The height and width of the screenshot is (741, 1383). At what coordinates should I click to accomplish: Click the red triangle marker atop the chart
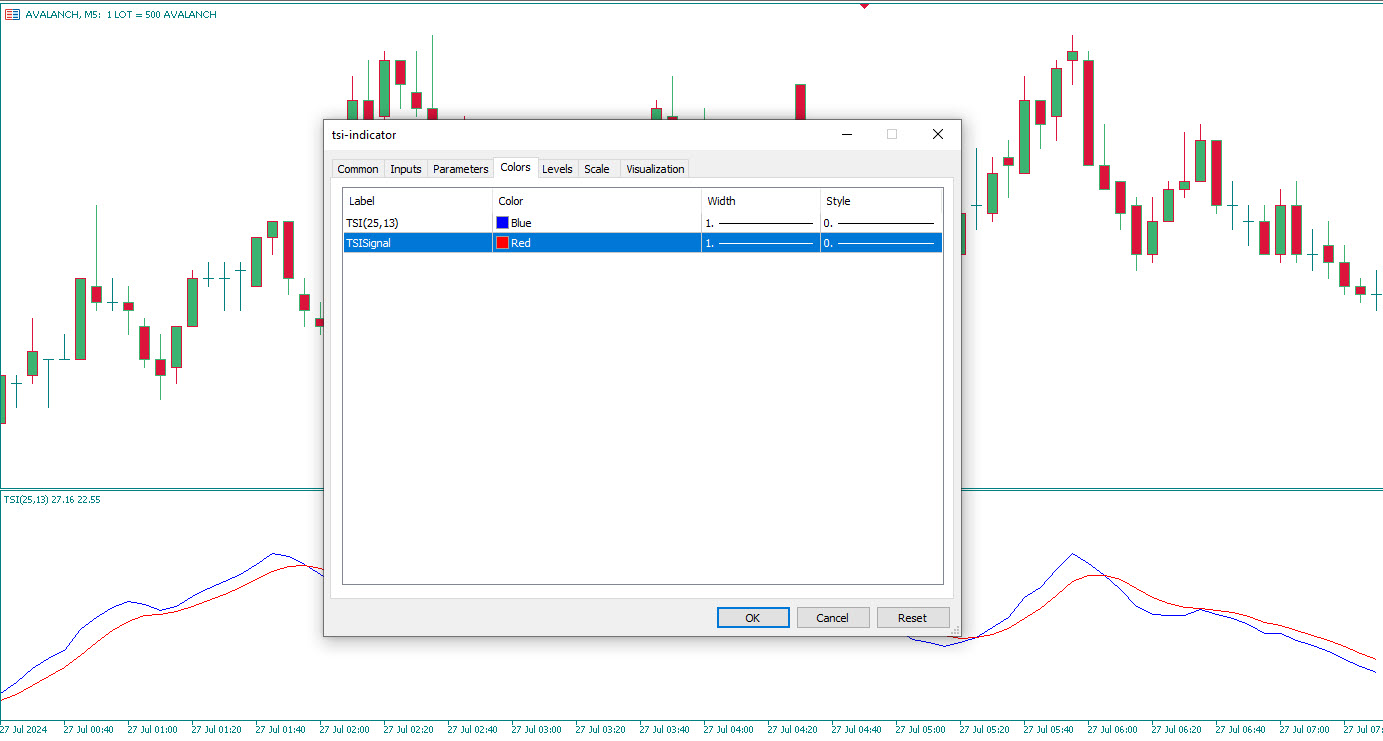864,5
